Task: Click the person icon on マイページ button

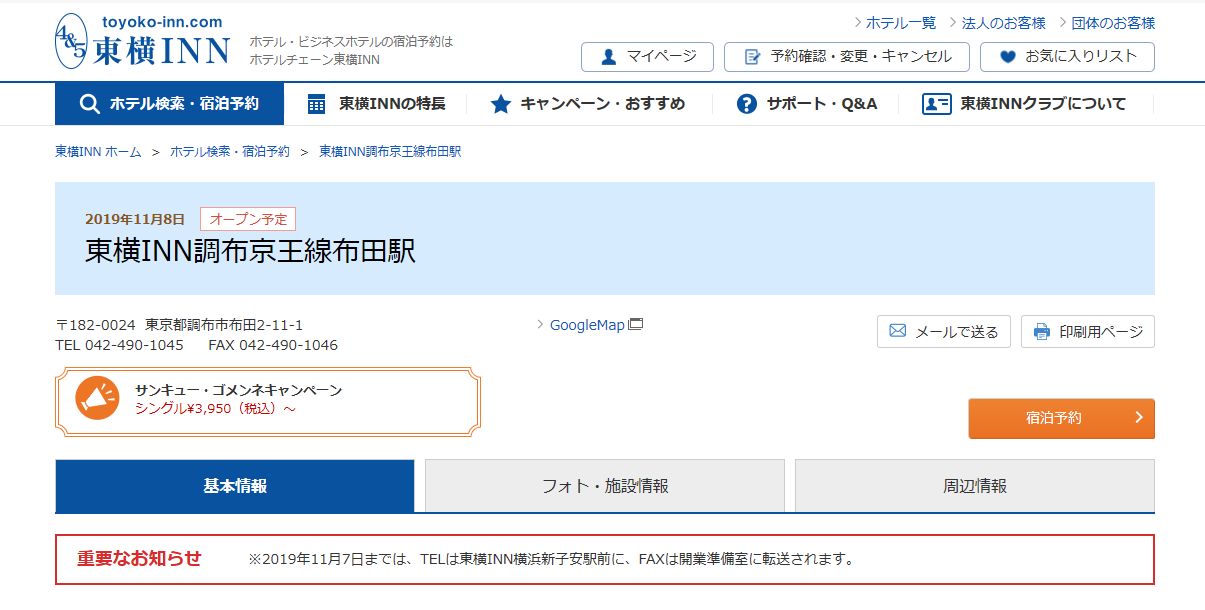Action: tap(609, 57)
